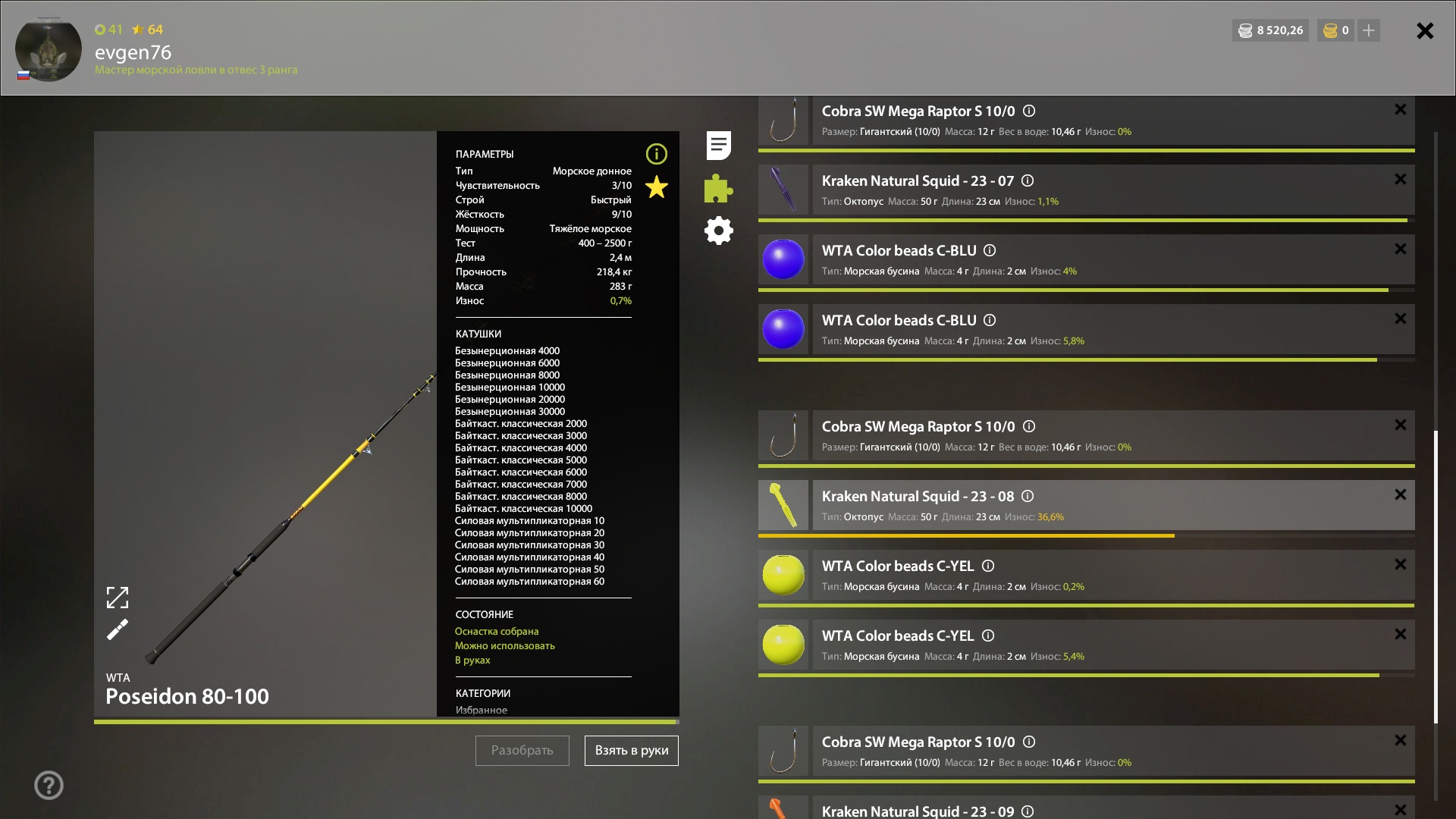Show info for Kraken Natural Squid 23-07
This screenshot has width=1456, height=819.
(x=1028, y=180)
